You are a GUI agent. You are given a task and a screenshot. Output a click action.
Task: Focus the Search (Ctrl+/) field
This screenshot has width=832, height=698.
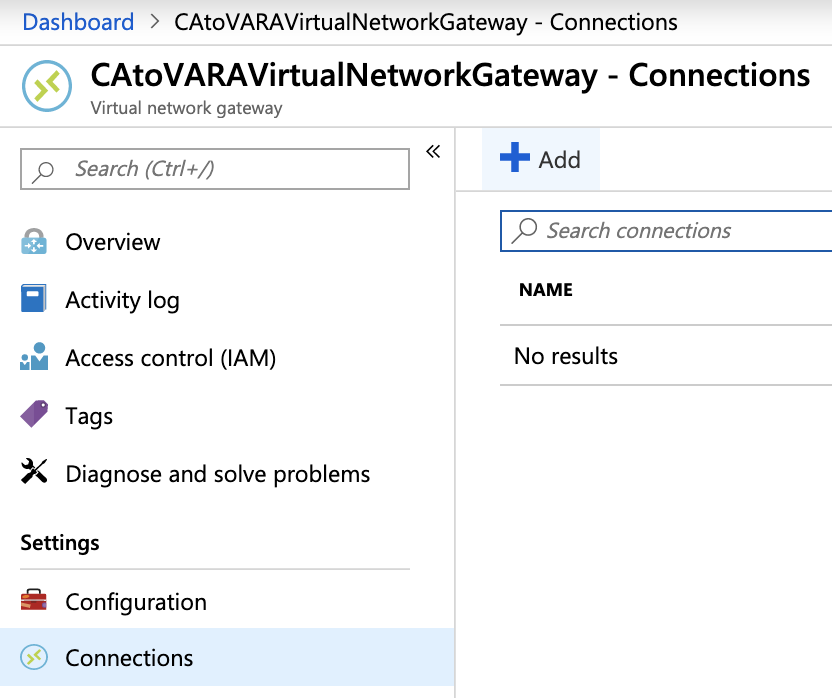point(230,169)
